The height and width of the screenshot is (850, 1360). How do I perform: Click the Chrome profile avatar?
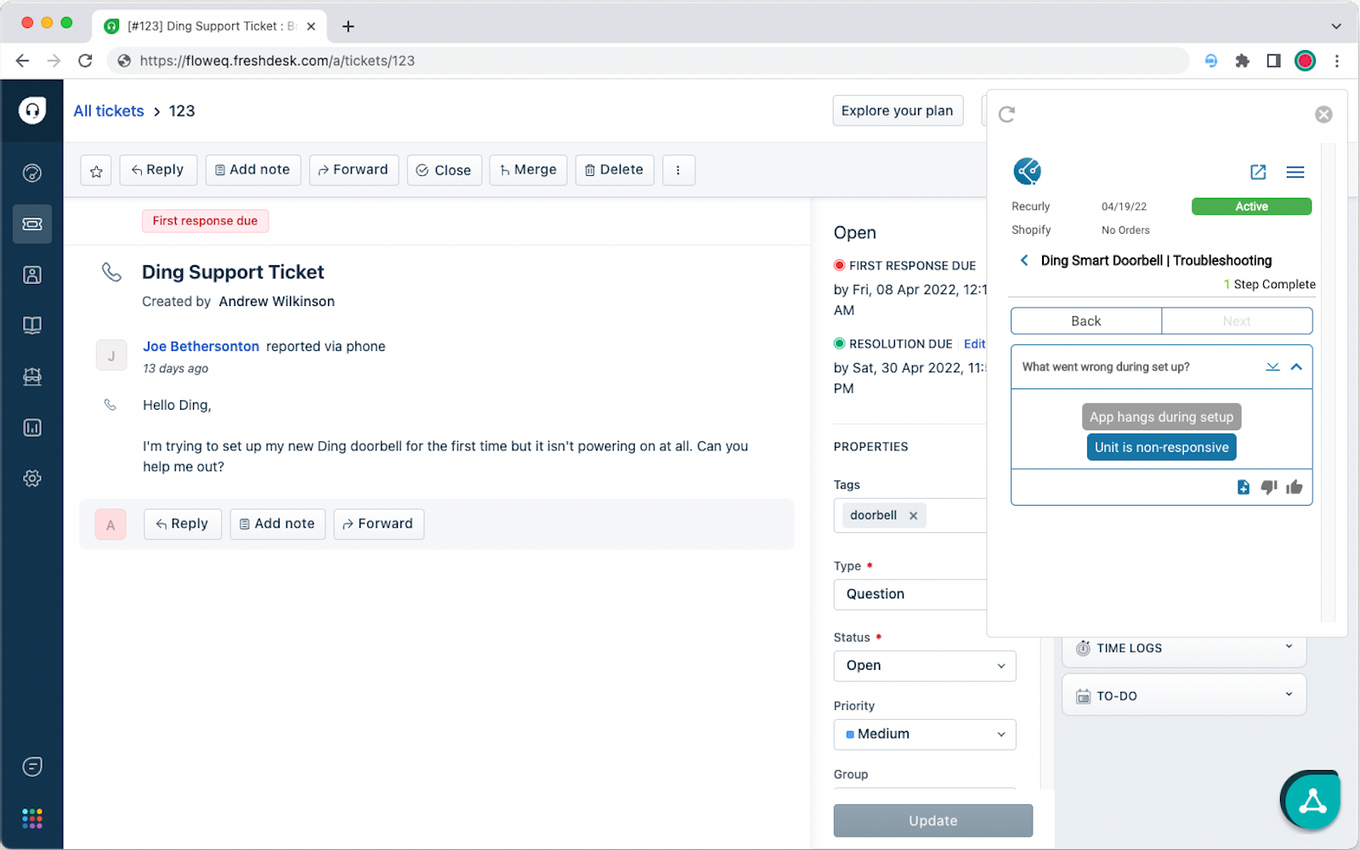tap(1305, 61)
